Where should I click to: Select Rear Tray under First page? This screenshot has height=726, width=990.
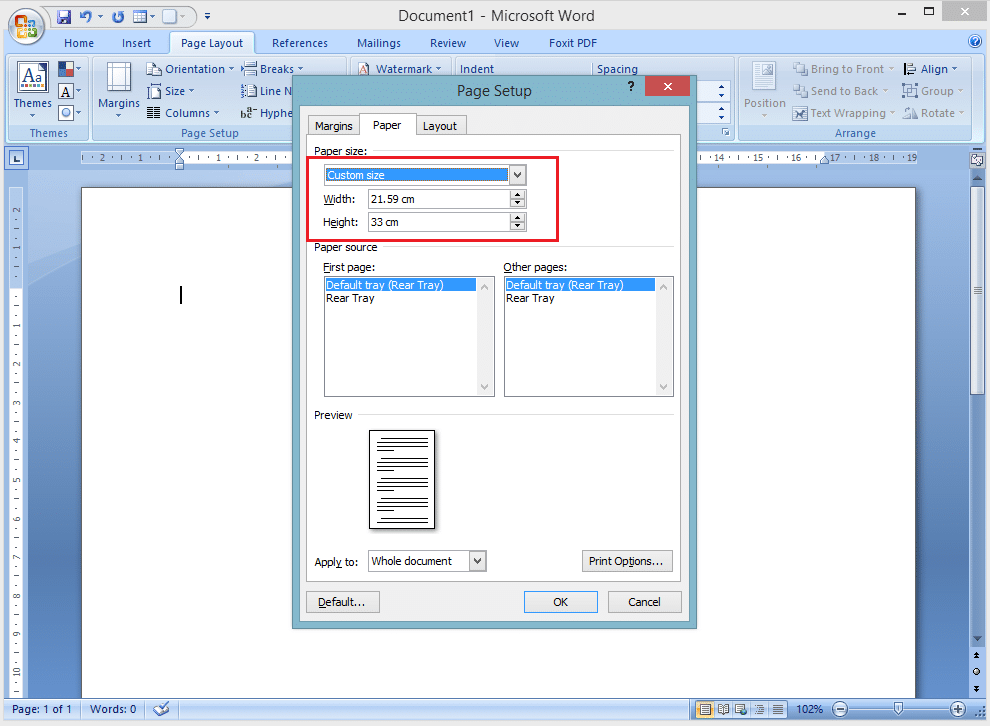[350, 298]
